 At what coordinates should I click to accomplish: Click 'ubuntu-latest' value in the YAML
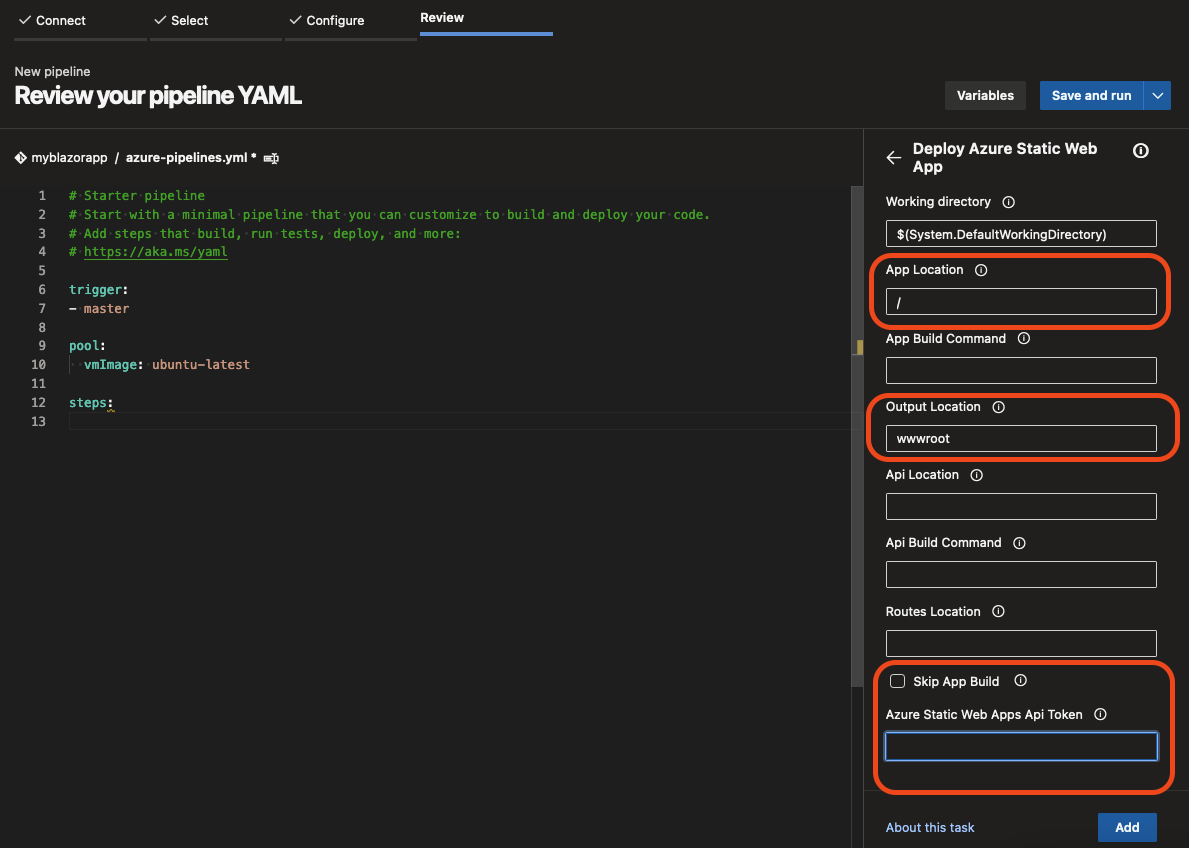coord(201,365)
